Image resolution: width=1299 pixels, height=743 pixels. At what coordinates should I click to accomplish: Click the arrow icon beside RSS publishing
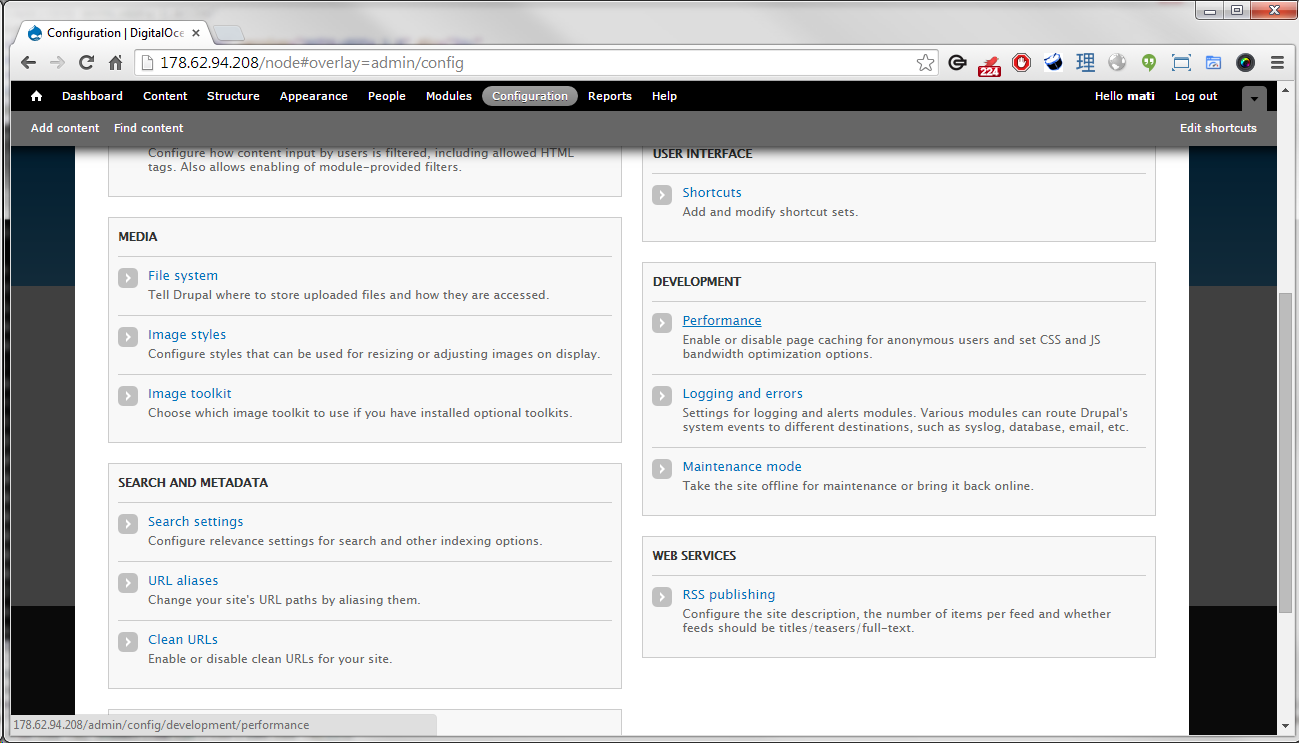tap(662, 597)
